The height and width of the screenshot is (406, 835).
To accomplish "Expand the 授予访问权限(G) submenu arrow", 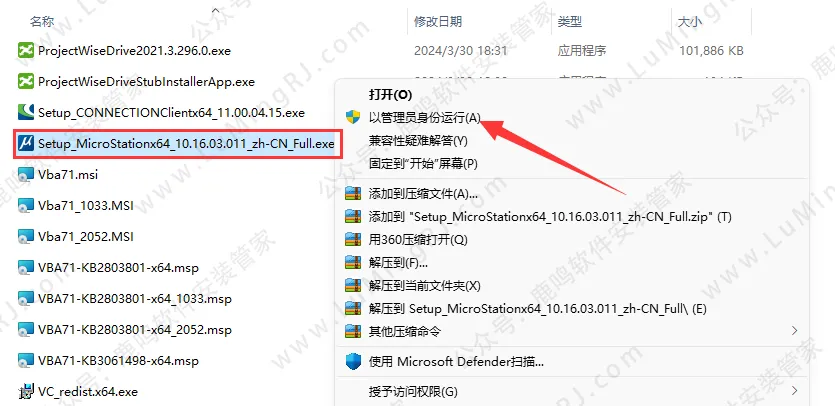I will pos(795,391).
